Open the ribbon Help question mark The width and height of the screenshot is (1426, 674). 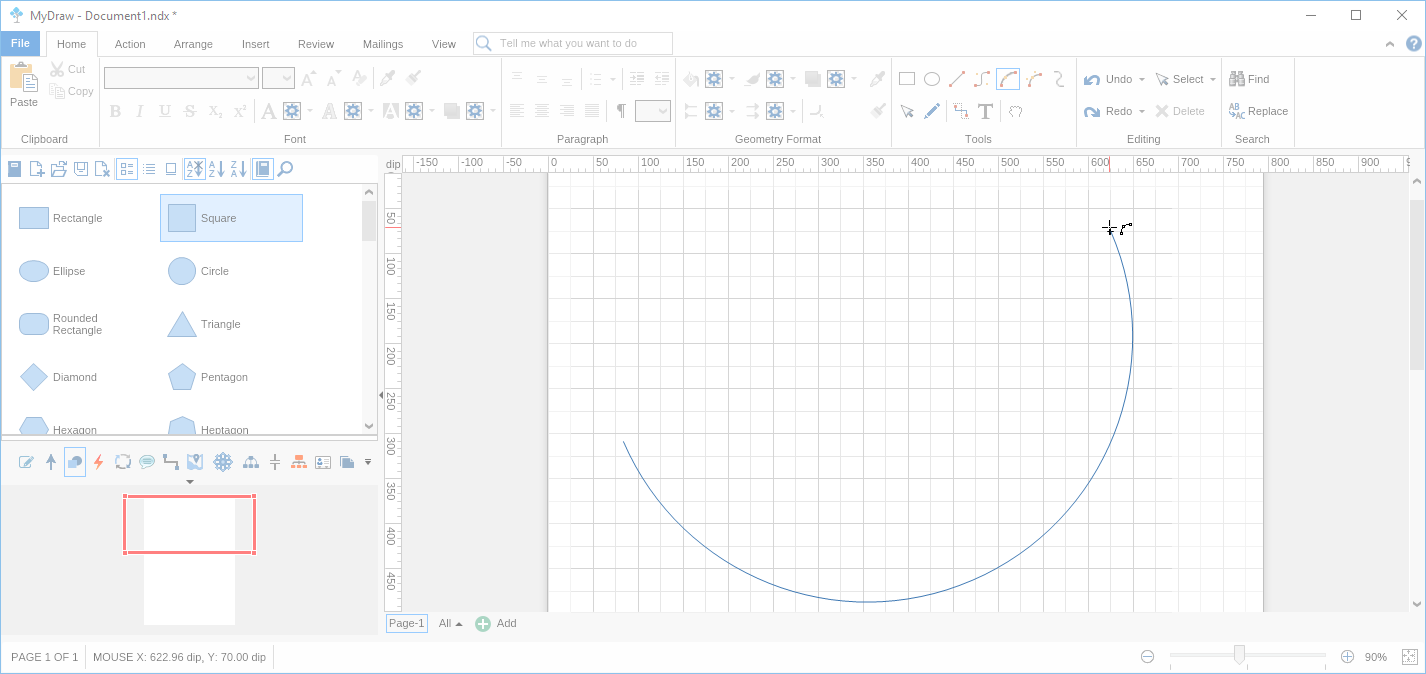click(1414, 44)
